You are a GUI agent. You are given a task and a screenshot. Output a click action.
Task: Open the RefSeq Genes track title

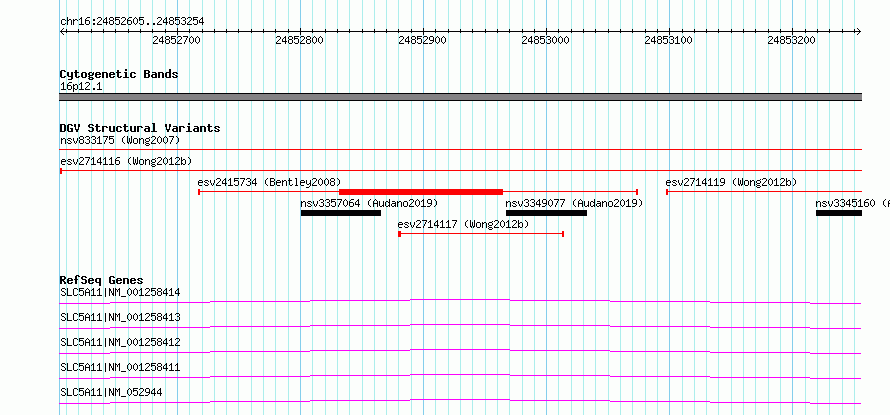pos(102,280)
